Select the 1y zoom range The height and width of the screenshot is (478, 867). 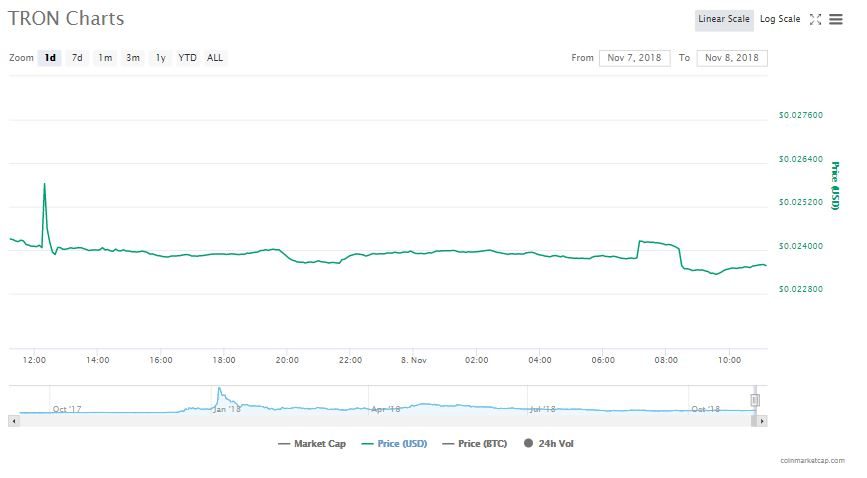tap(160, 58)
